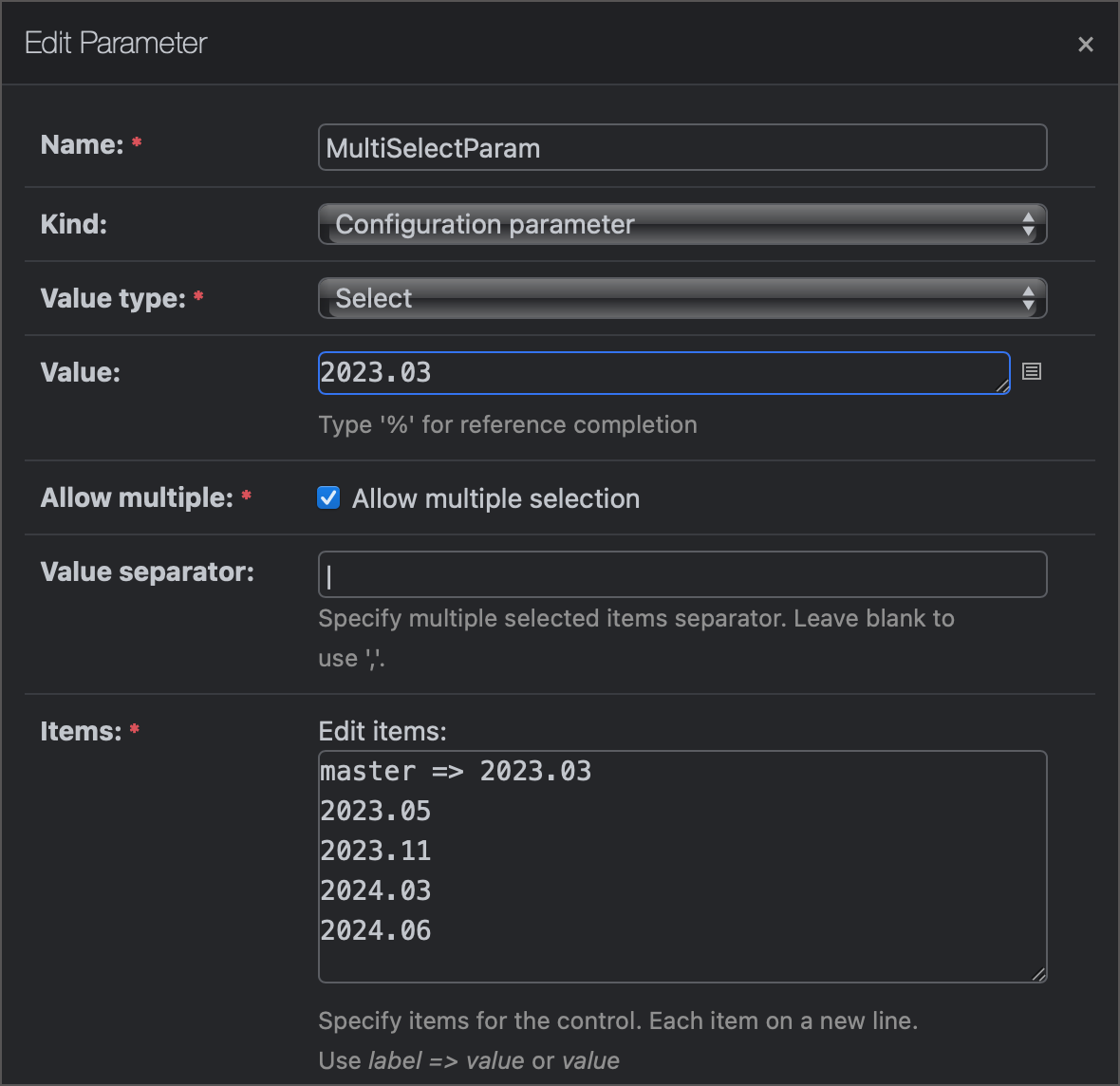Click inside the Edit items textarea
This screenshot has height=1086, width=1120.
pyautogui.click(x=681, y=867)
